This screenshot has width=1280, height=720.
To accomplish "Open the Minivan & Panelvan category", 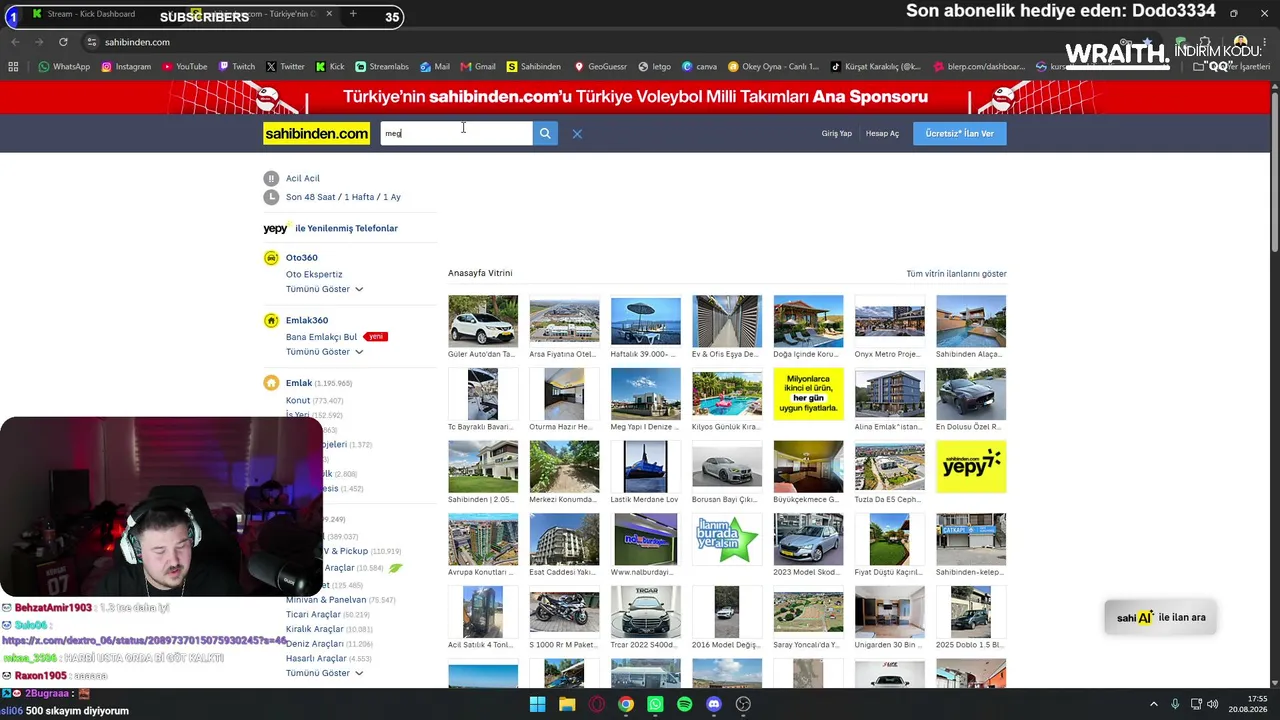I will click(x=326, y=600).
